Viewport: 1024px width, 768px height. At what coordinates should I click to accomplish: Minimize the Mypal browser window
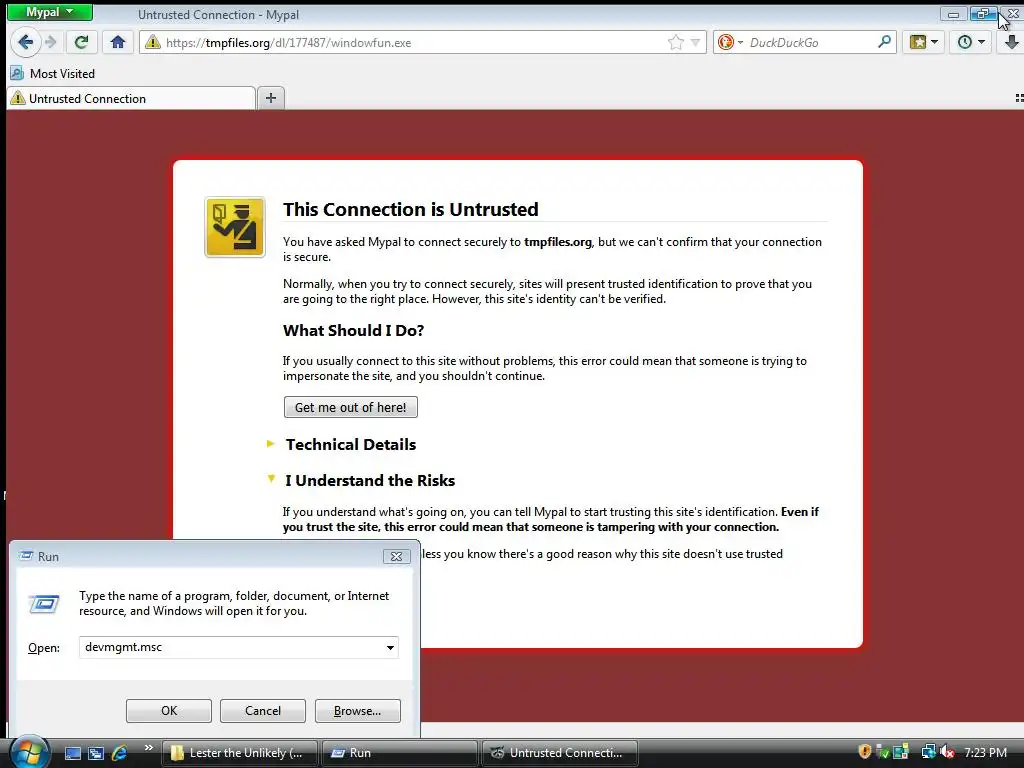click(954, 14)
